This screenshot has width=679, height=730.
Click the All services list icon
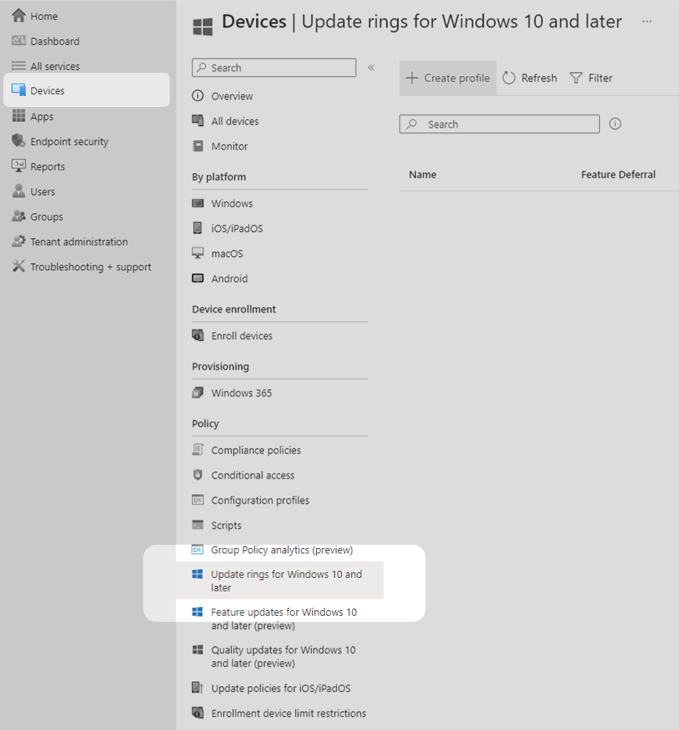coord(19,66)
